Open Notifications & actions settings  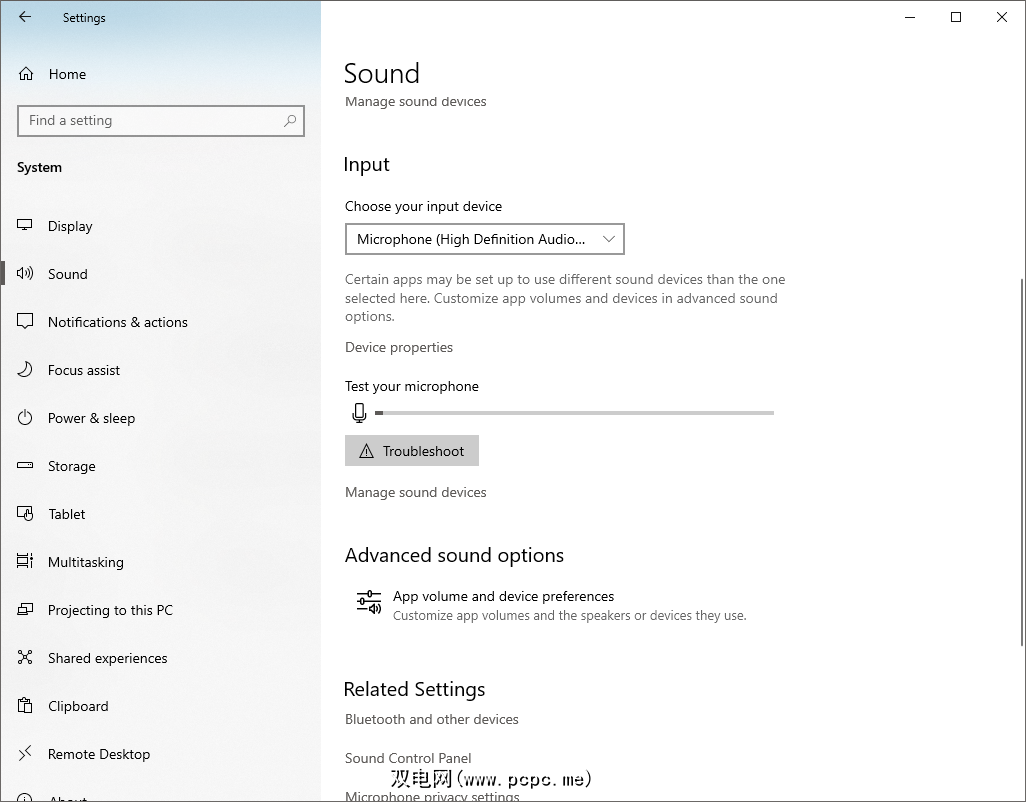[x=117, y=322]
